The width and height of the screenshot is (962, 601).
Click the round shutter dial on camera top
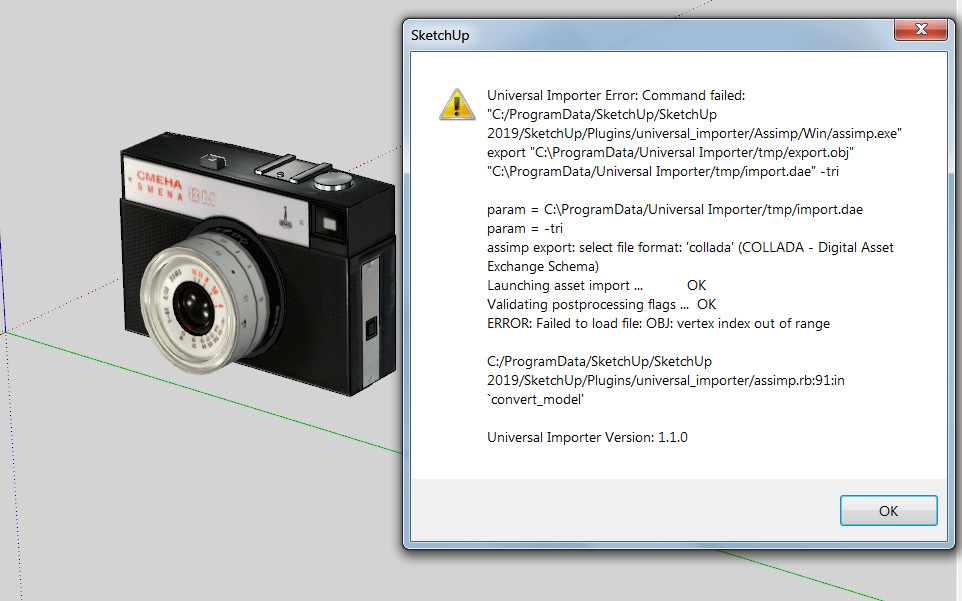(x=333, y=181)
